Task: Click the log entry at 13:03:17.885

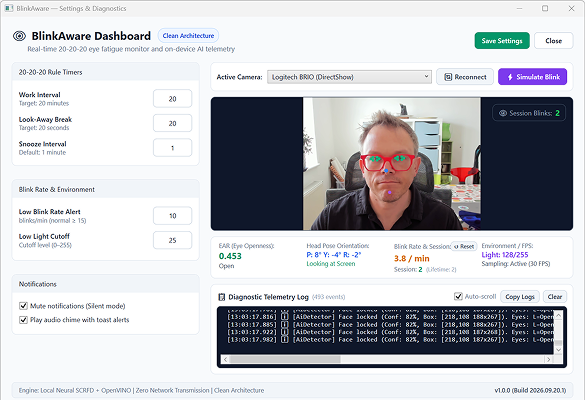Action: coord(390,325)
